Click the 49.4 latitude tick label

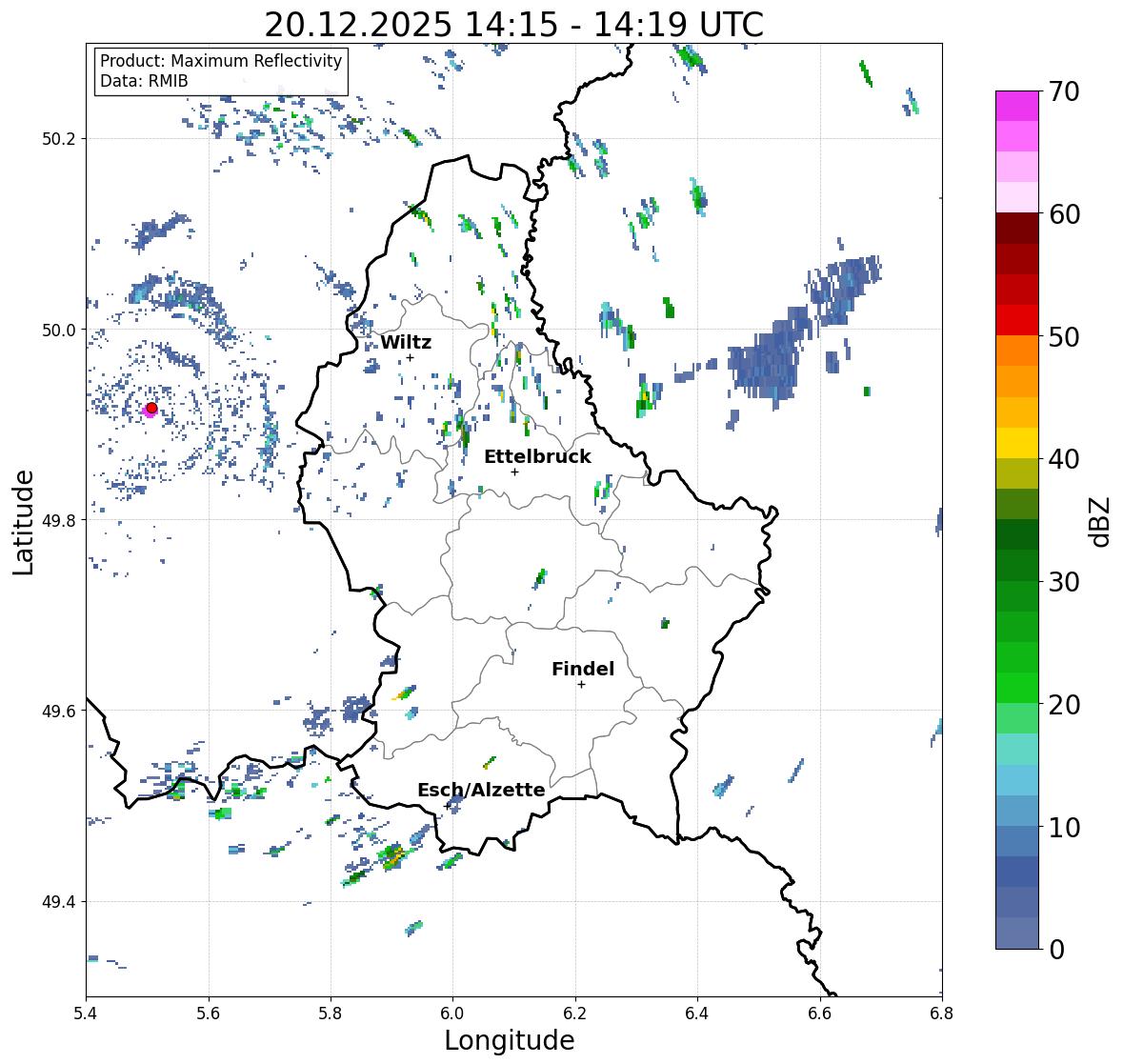[x=59, y=902]
